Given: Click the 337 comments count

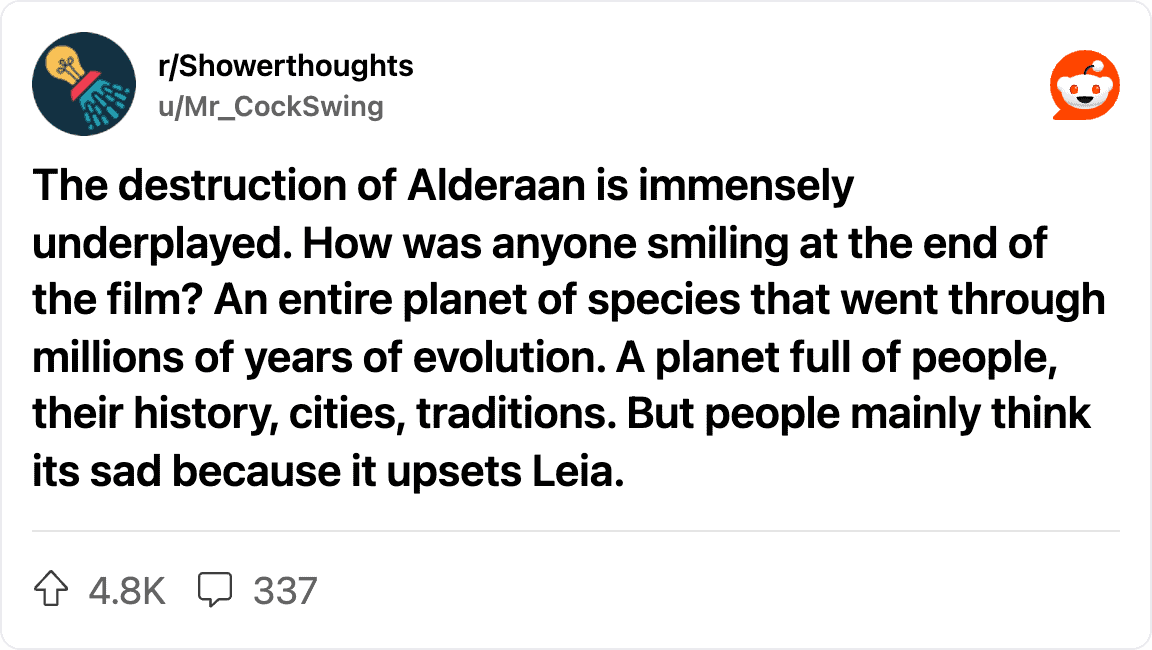Looking at the screenshot, I should (285, 591).
